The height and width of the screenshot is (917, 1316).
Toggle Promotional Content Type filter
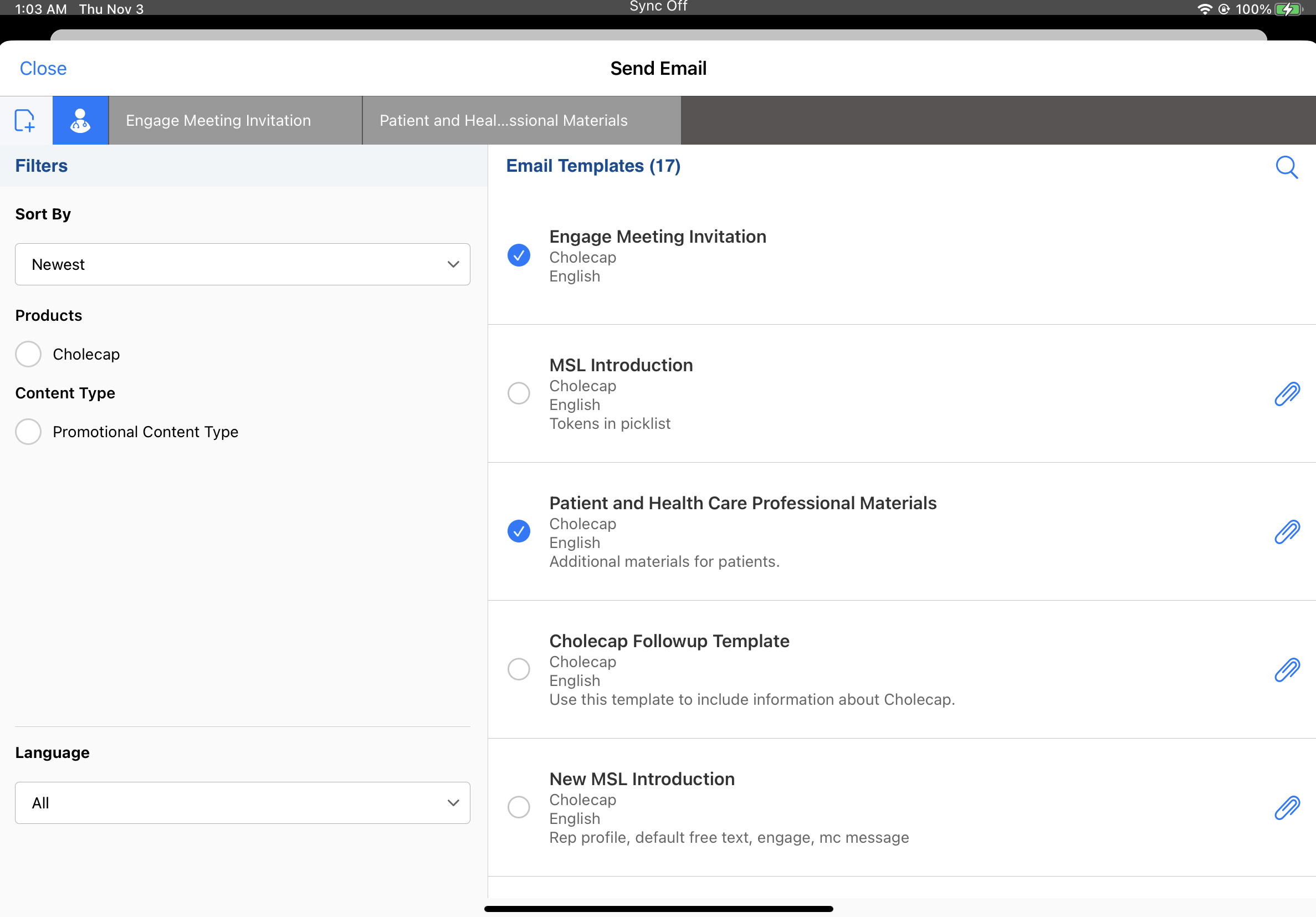click(x=28, y=432)
